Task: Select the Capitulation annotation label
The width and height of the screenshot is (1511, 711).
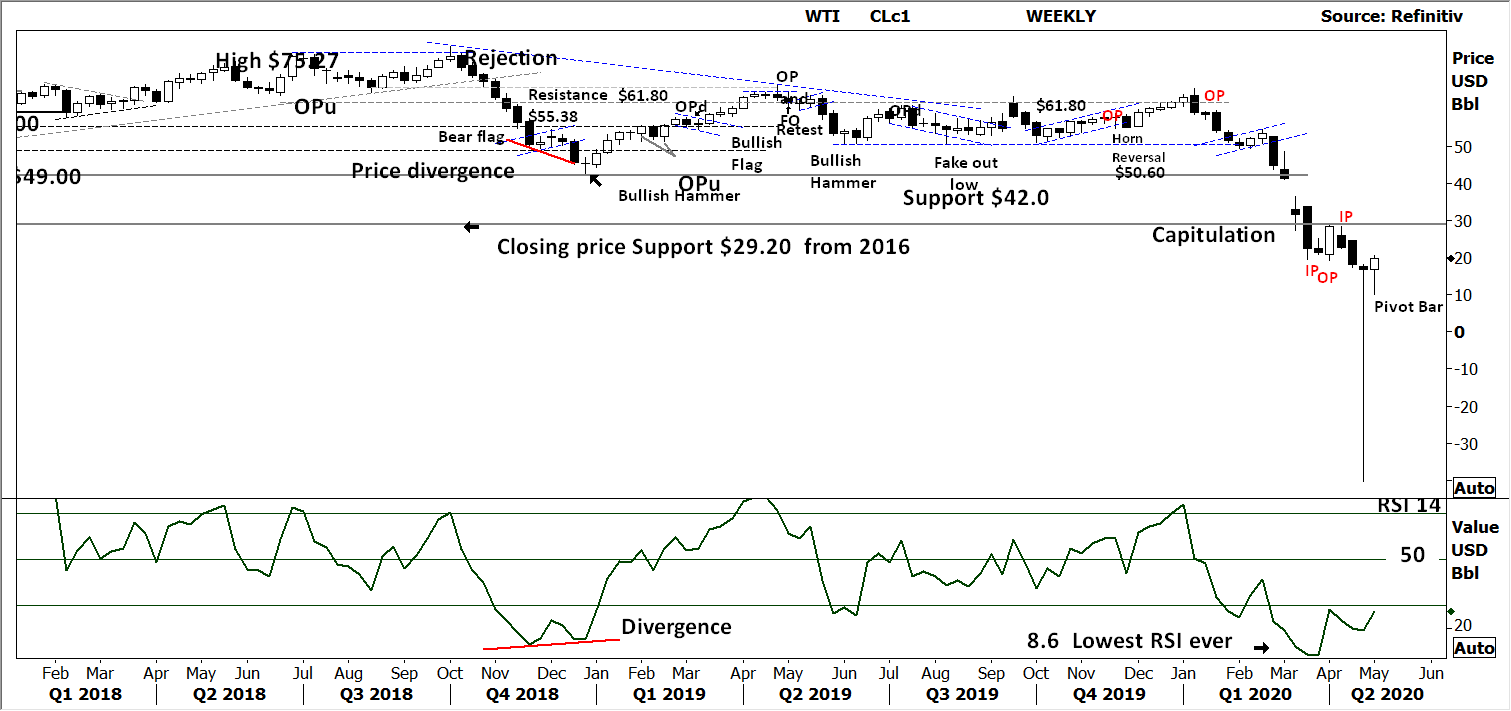Action: (x=1214, y=234)
